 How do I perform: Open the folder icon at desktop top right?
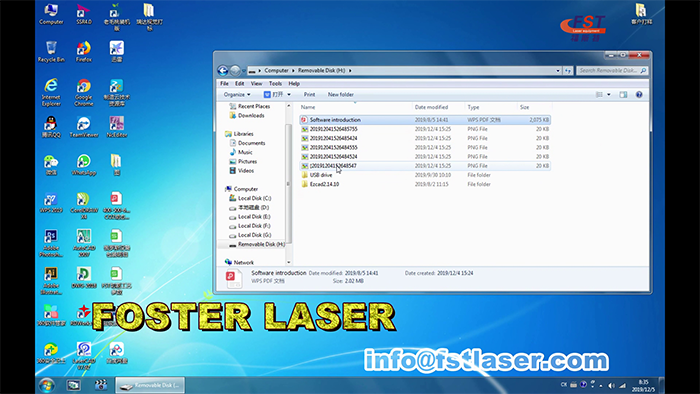pyautogui.click(x=641, y=14)
